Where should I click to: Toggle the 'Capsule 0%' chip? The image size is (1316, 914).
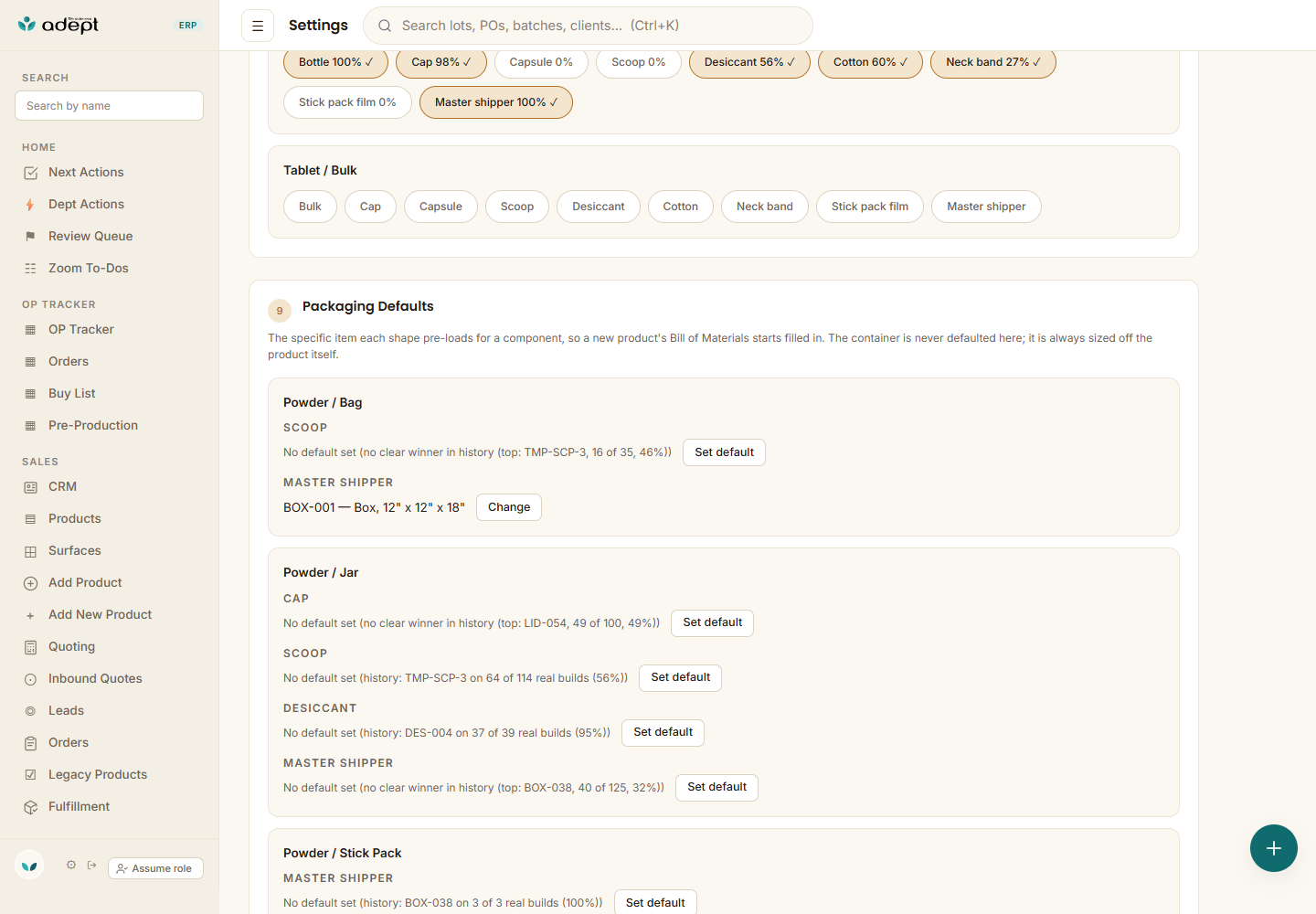click(x=541, y=62)
